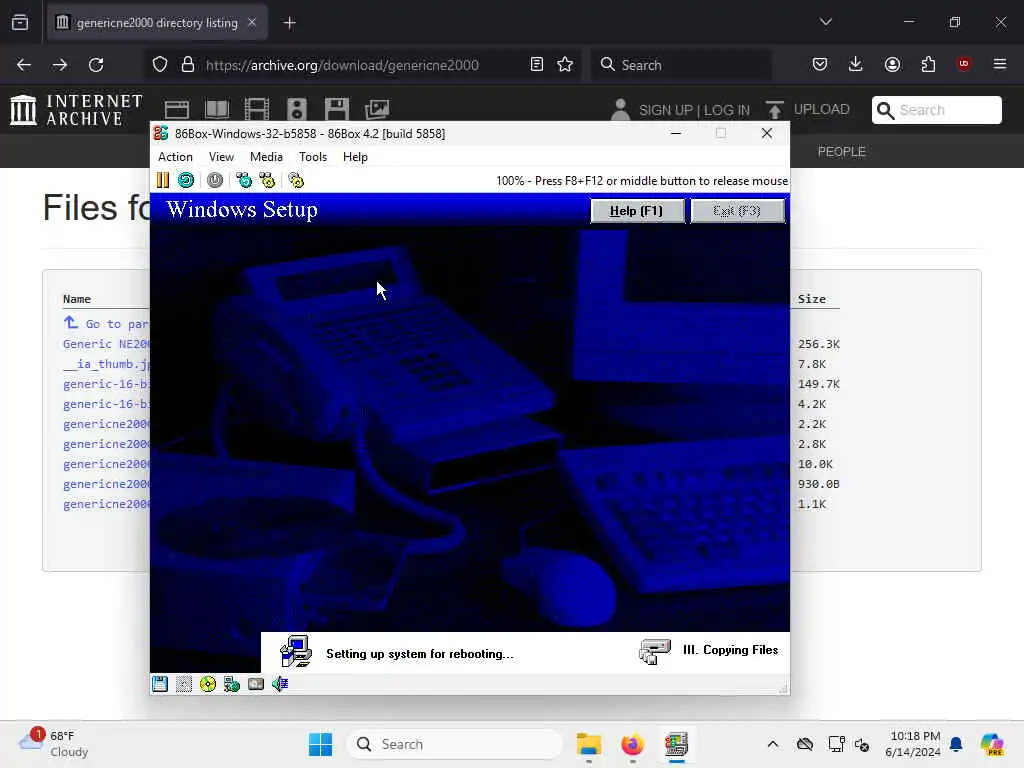Click the uBlock Origin extension icon
Viewport: 1024px width, 768px height.
pos(963,65)
